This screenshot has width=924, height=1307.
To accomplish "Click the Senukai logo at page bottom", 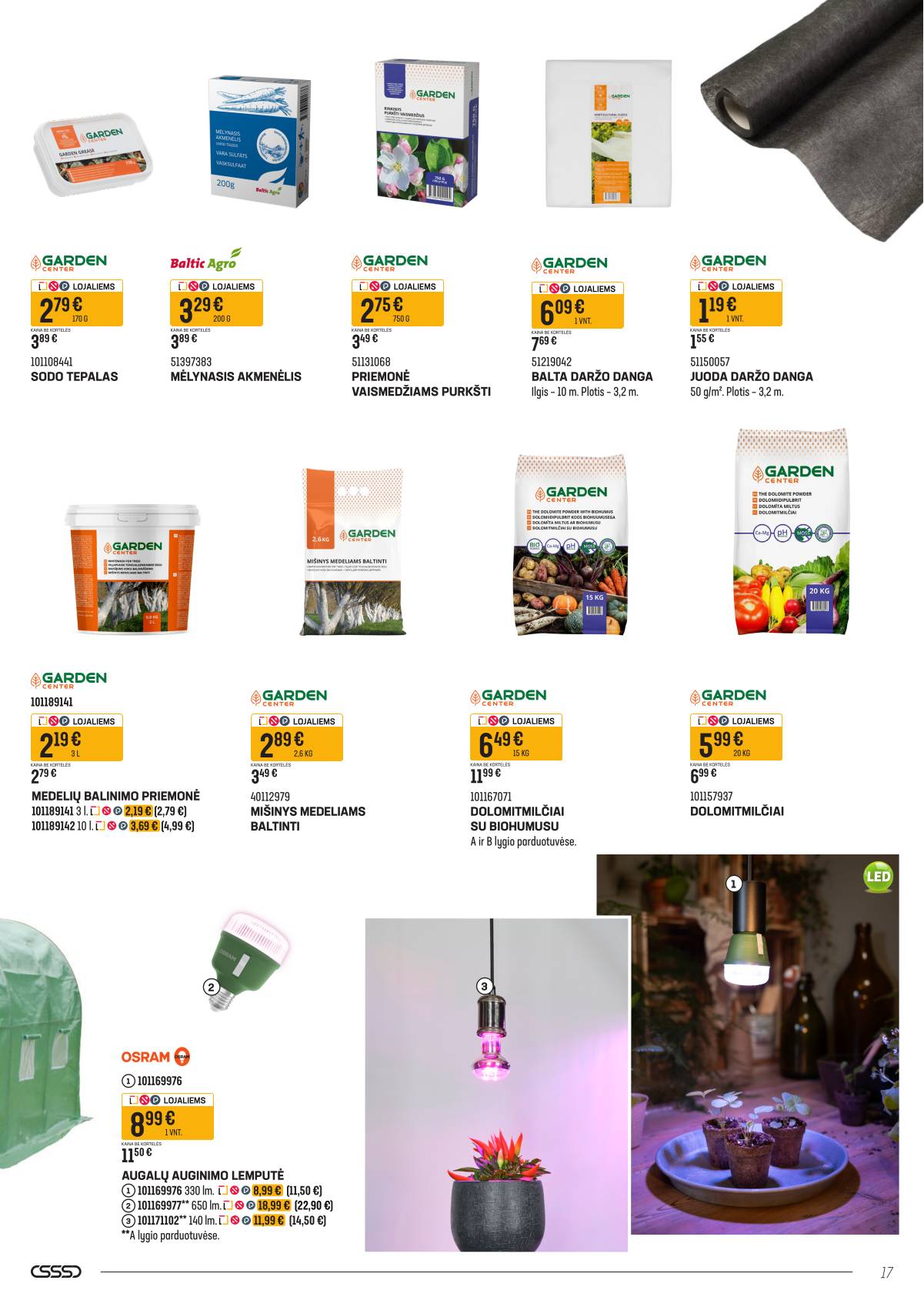I will tap(55, 1272).
